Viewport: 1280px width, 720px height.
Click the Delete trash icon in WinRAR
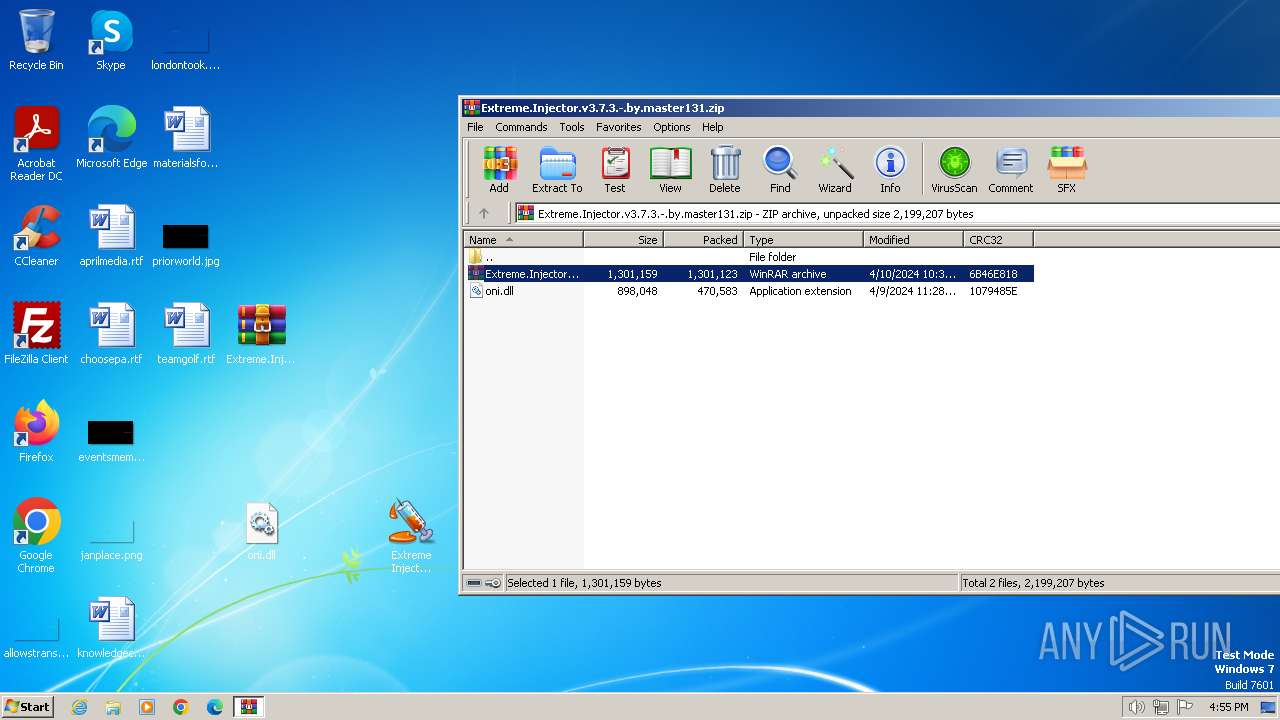click(x=725, y=169)
